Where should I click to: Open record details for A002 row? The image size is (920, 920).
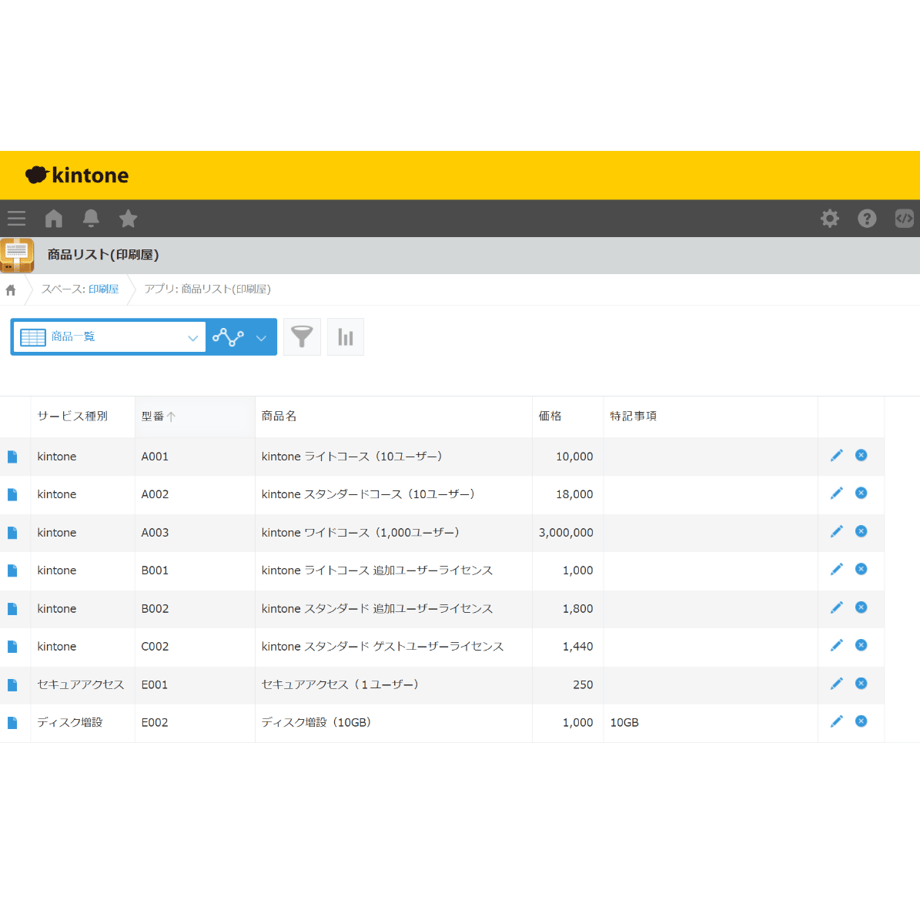pyautogui.click(x=12, y=495)
